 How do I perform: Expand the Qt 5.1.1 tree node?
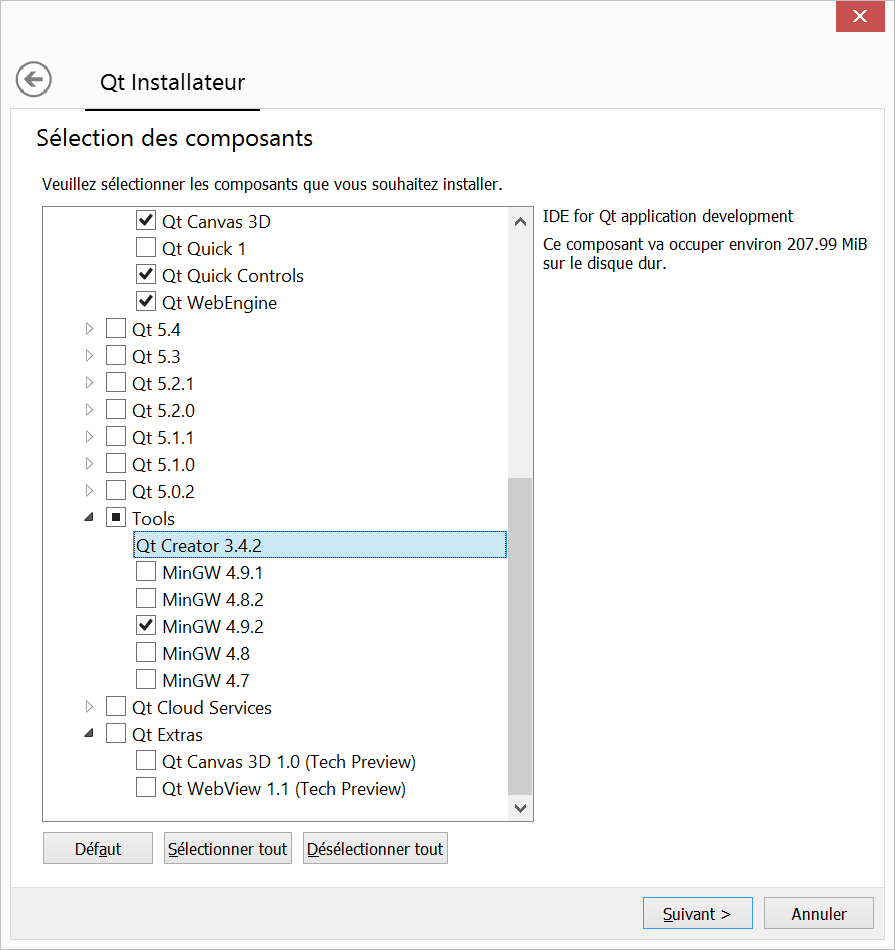[x=90, y=437]
